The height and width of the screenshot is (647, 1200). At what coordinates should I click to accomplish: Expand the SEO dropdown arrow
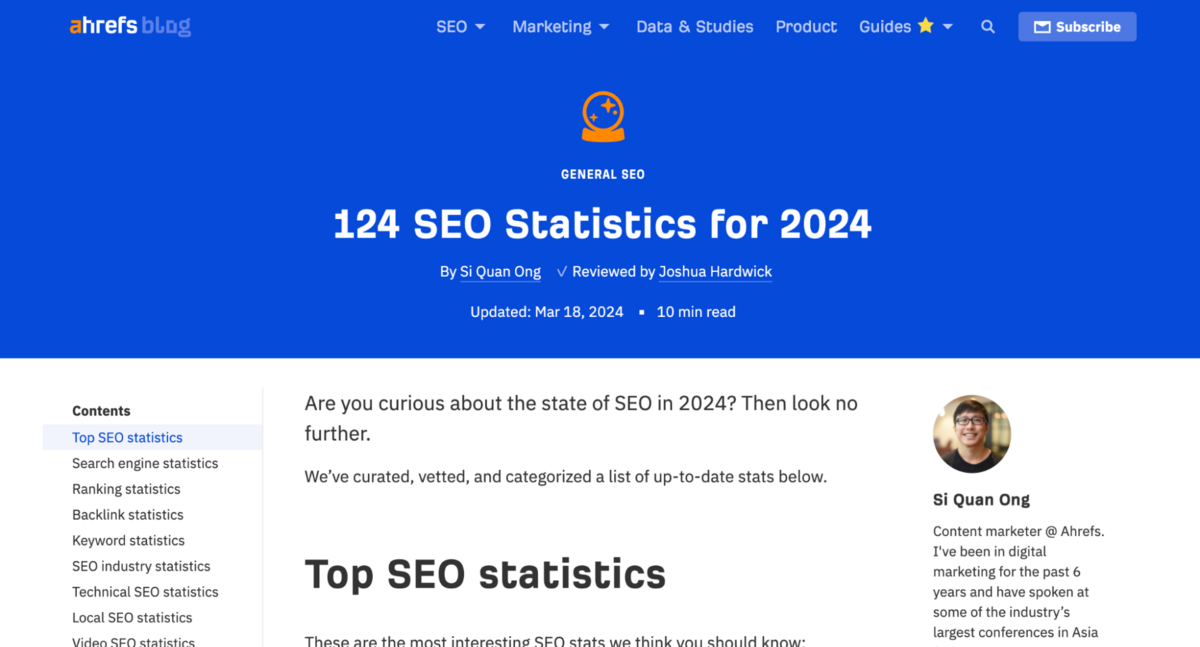480,27
